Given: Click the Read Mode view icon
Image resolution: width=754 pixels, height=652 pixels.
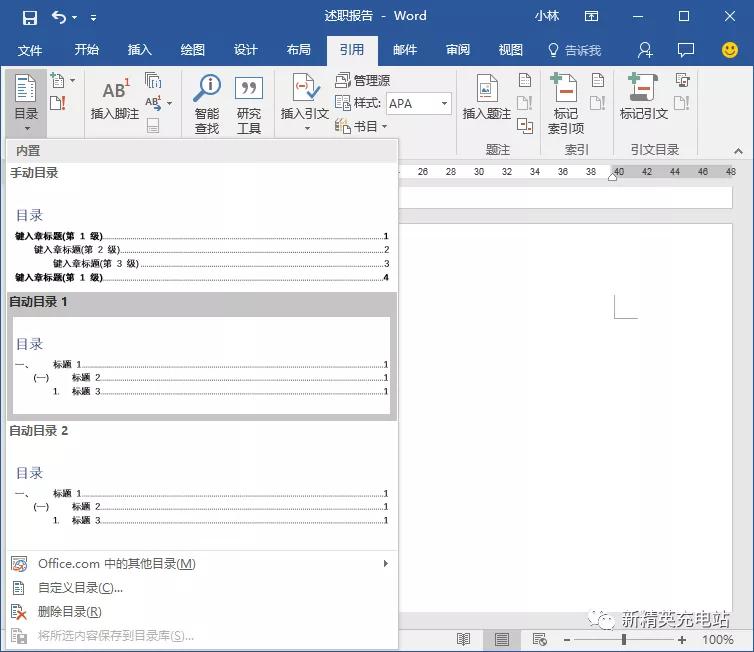Looking at the screenshot, I should coord(464,639).
